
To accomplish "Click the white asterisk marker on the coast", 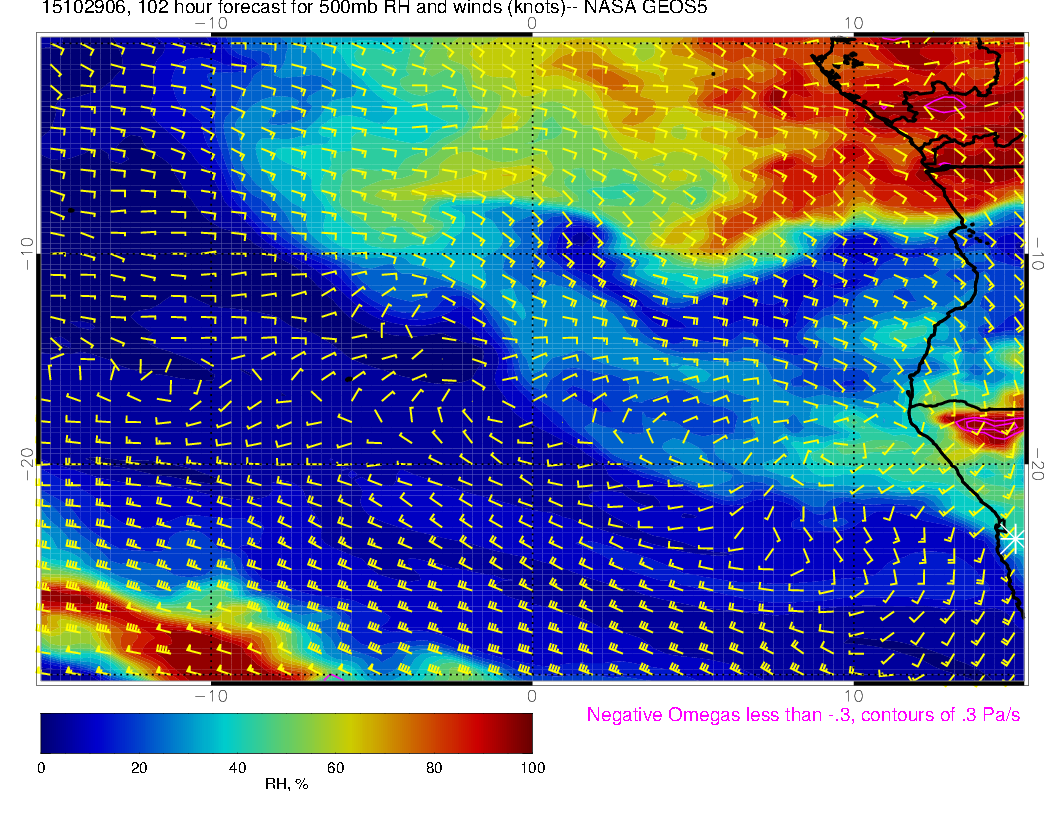I will 1014,538.
